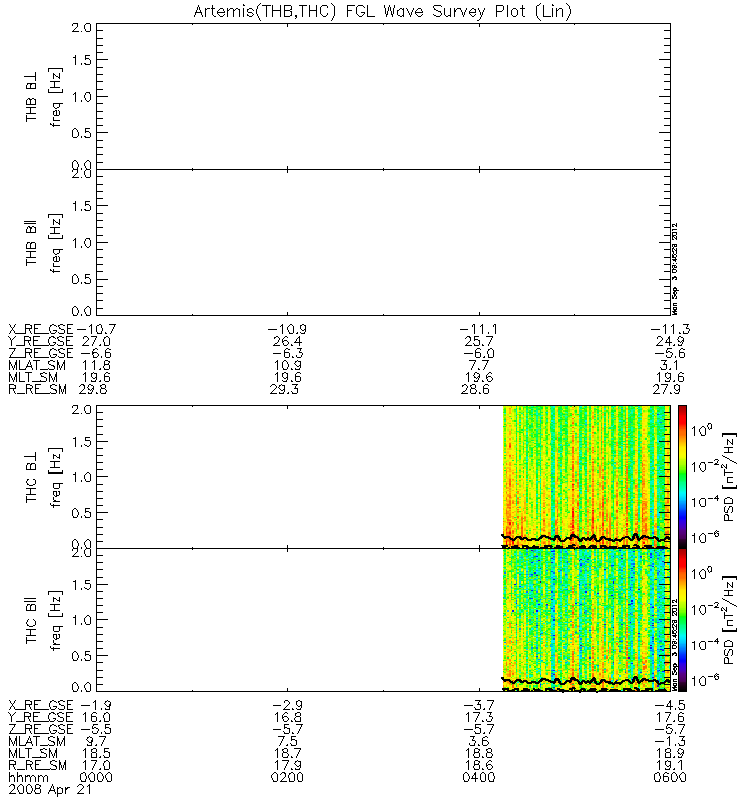The height and width of the screenshot is (800, 750).
Task: Click THC R_RE_SM value "19.1"
Action: coord(670,765)
